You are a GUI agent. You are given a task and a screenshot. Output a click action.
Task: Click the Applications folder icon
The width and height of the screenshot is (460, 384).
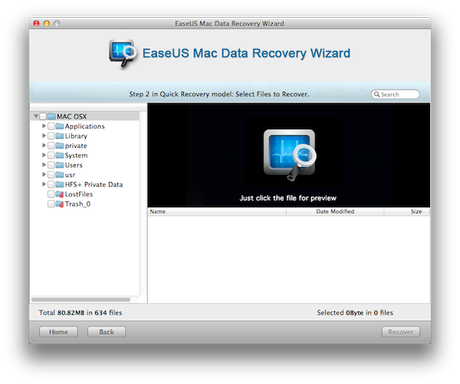tap(60, 126)
